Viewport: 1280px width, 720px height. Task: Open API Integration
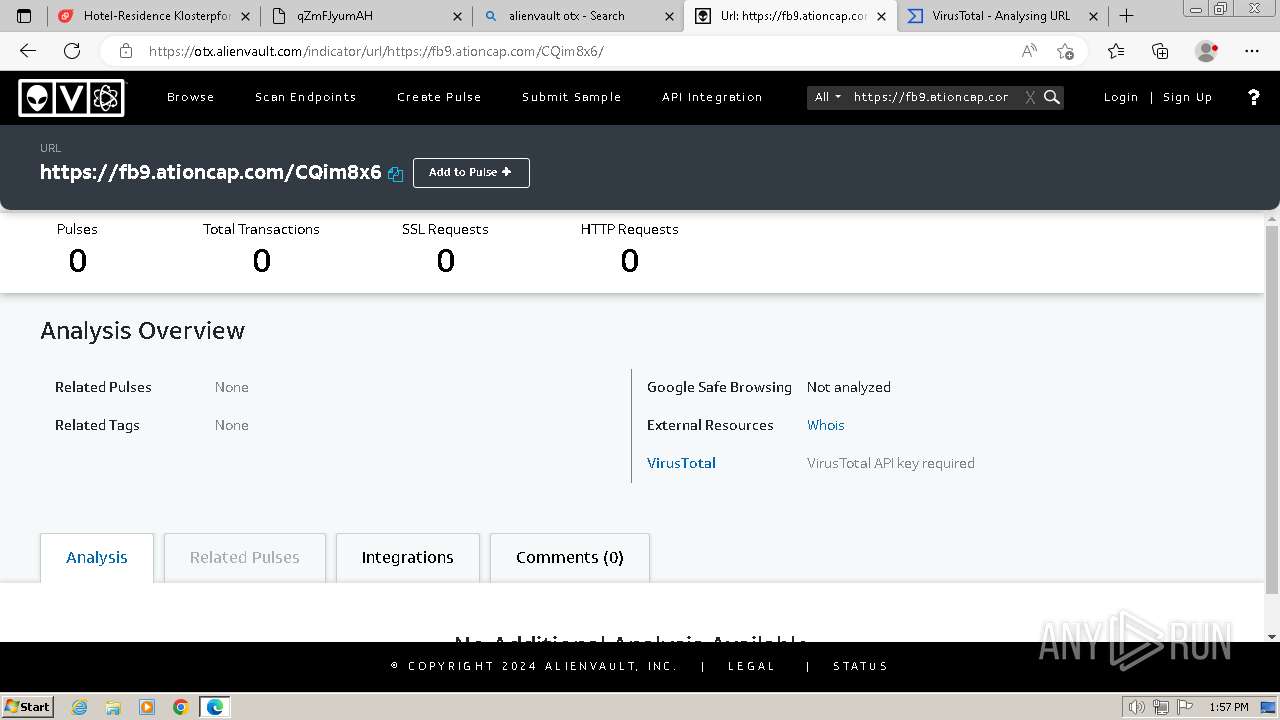712,97
